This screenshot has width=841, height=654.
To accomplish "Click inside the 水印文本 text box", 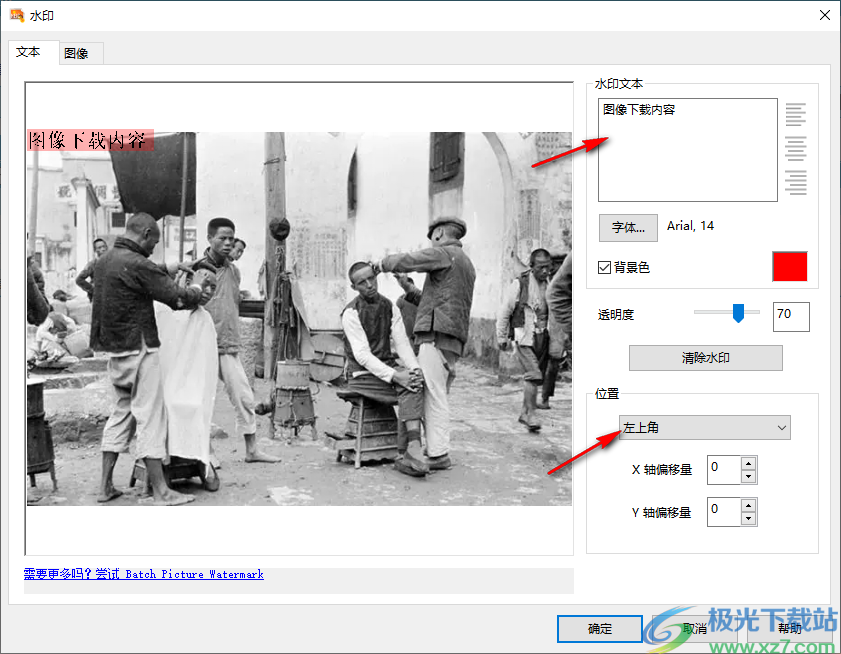I will point(688,150).
